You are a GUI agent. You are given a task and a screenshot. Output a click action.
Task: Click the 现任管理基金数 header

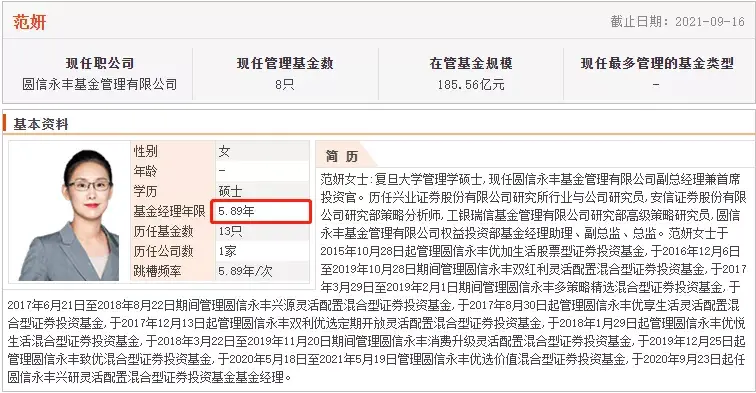(x=285, y=63)
